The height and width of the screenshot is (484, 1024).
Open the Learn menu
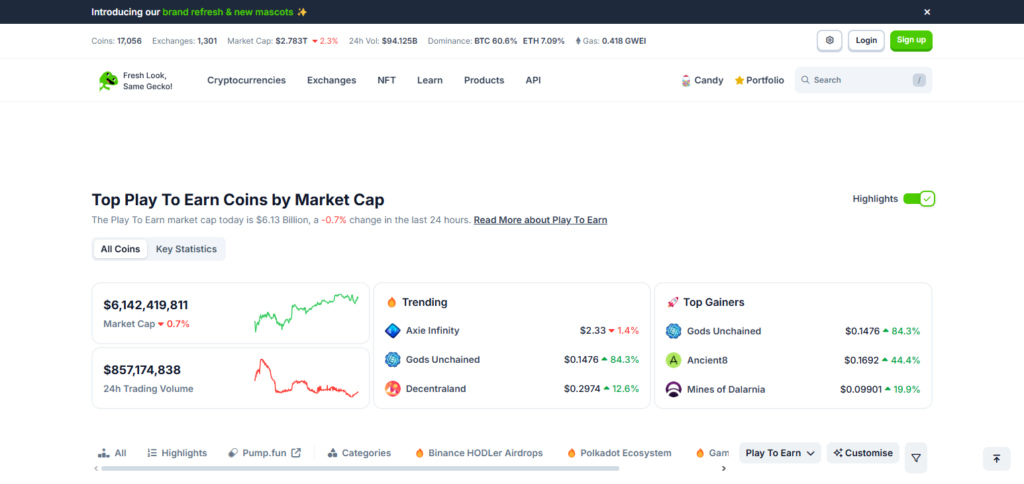click(x=430, y=80)
